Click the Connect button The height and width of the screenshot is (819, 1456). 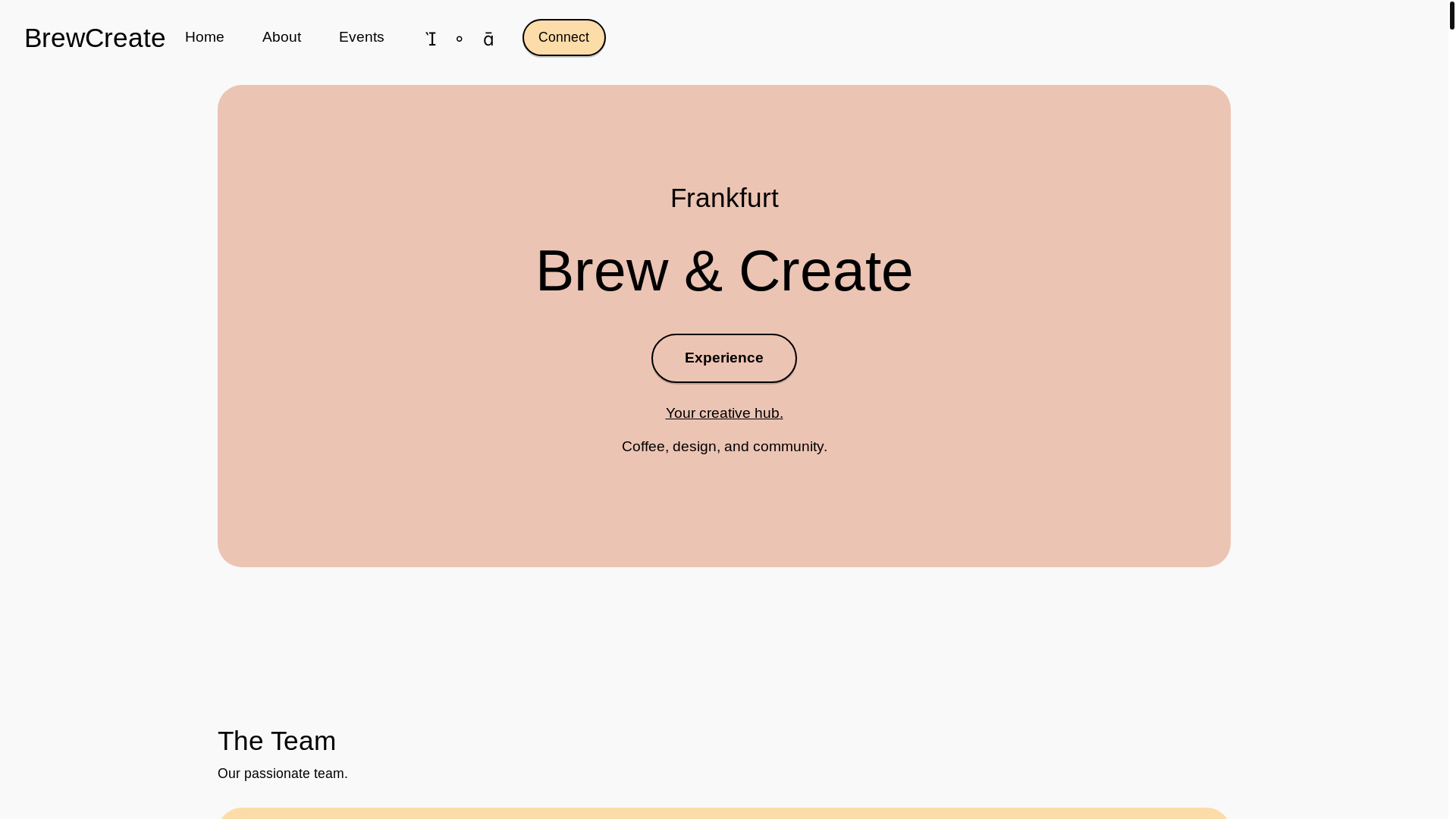tap(564, 37)
